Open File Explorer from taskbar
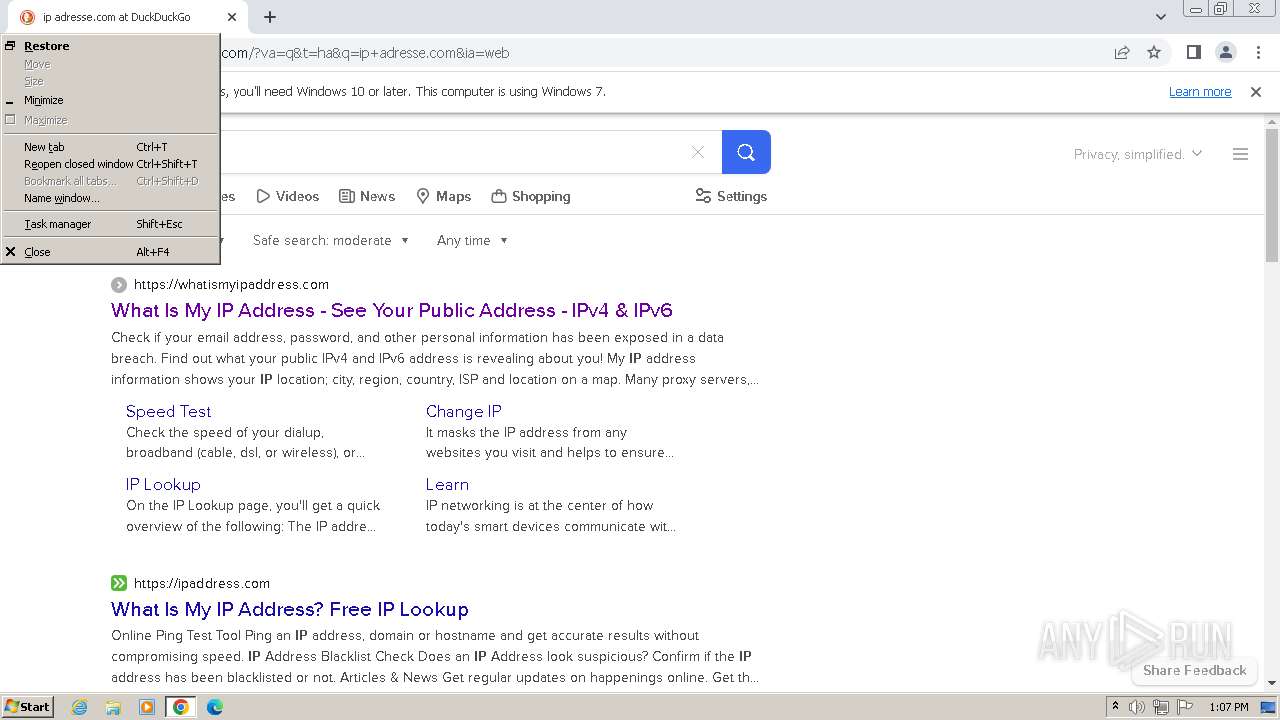1280x720 pixels. 113,707
